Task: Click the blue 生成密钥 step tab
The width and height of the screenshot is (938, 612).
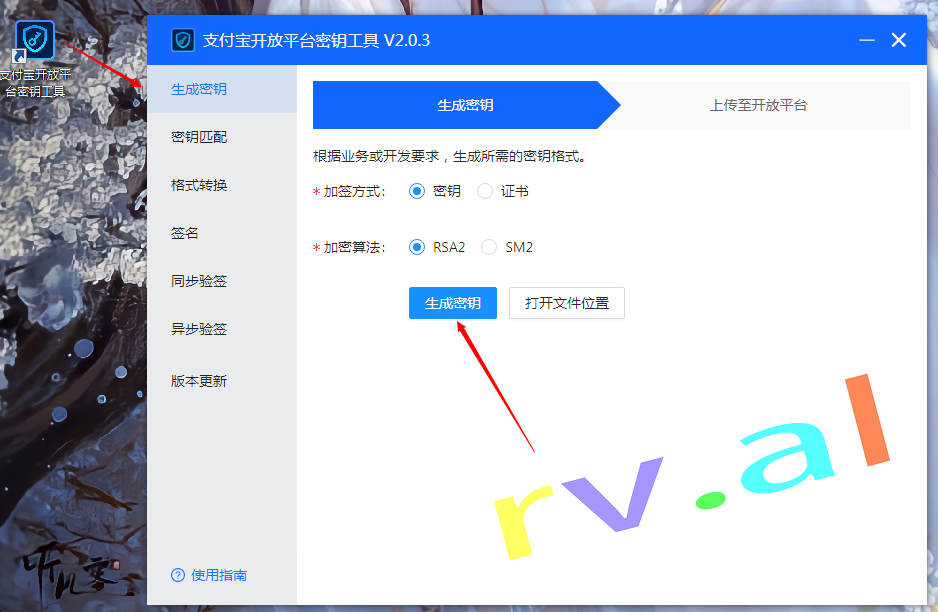Action: point(465,105)
